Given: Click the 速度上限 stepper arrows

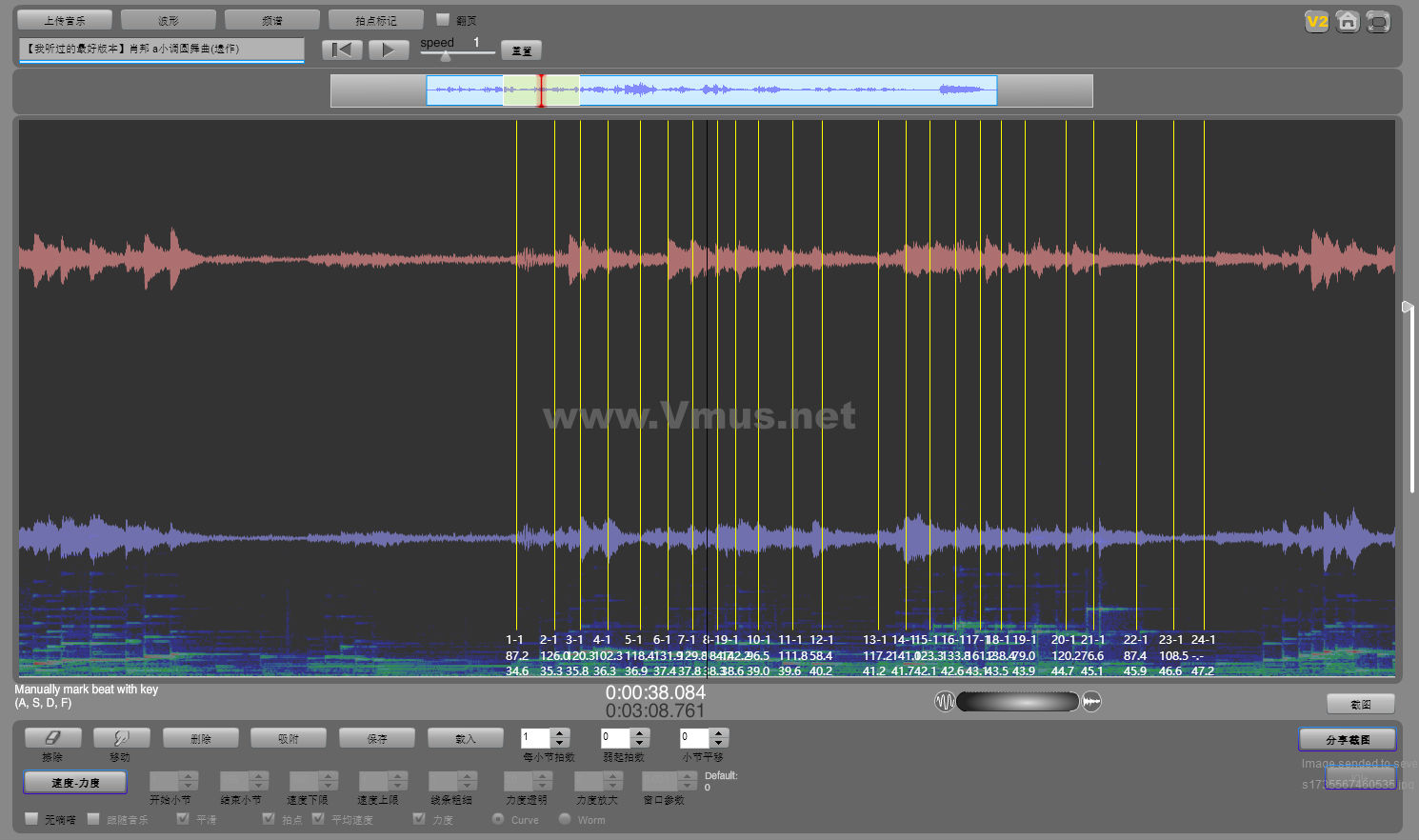Looking at the screenshot, I should coord(398,781).
